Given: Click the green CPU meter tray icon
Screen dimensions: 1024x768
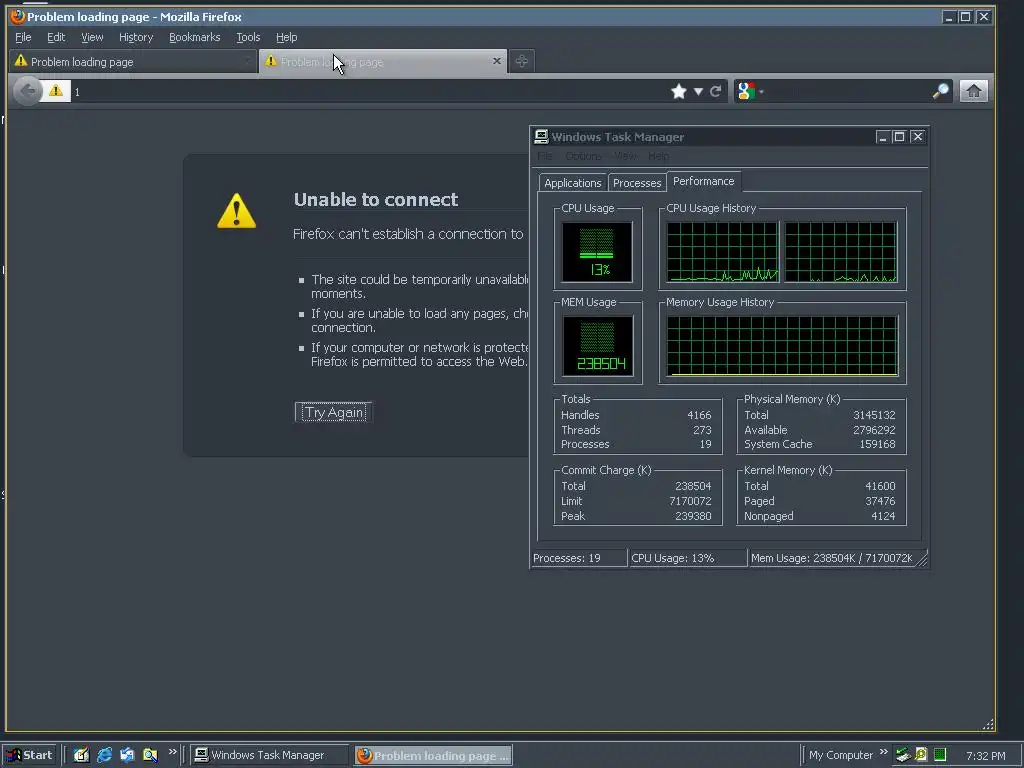Looking at the screenshot, I should (x=940, y=755).
